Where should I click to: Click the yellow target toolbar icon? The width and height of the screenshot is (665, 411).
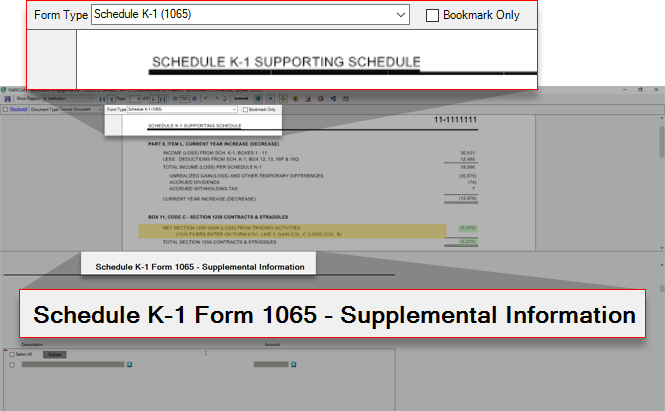(x=283, y=98)
